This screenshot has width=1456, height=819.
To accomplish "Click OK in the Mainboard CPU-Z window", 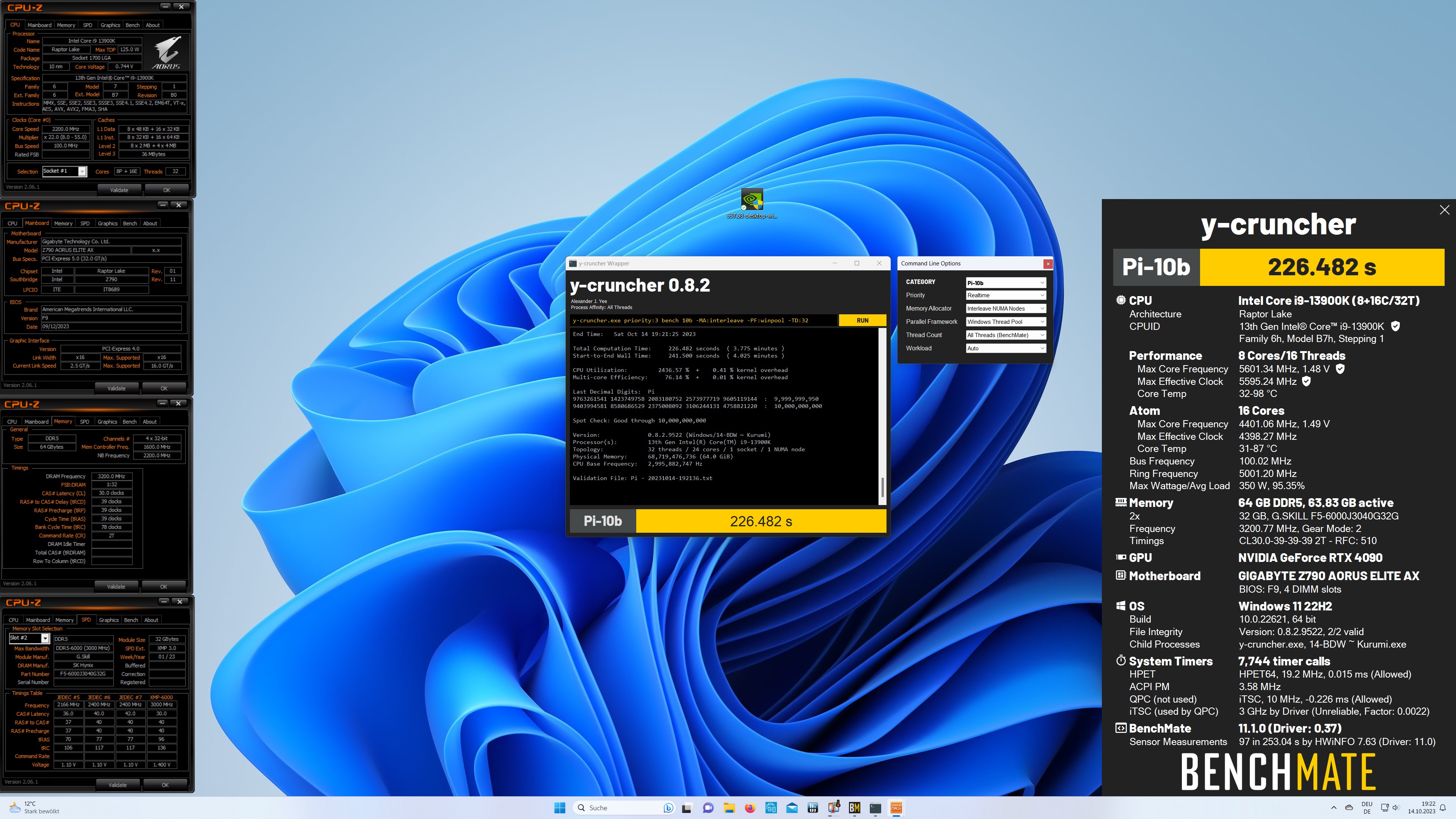I will pos(164,388).
